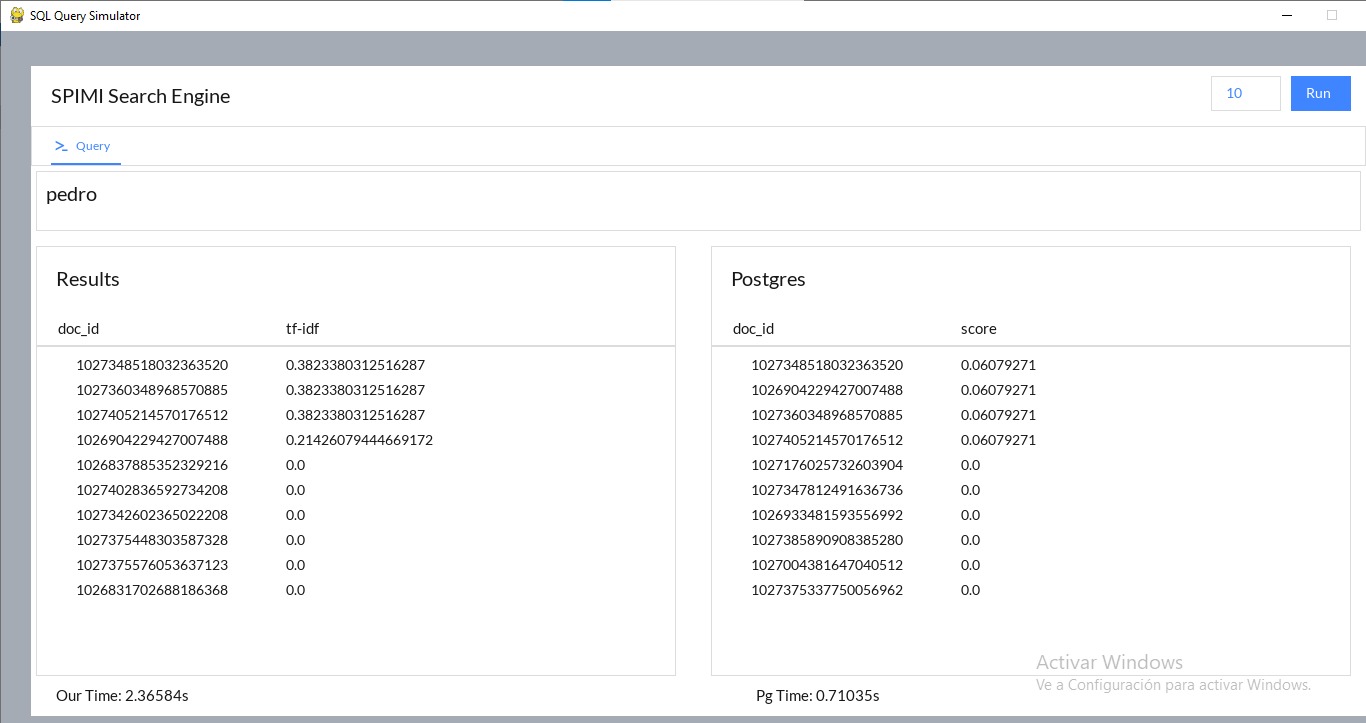Click Our Time: 2.36584s label
The image size is (1366, 723).
(122, 696)
